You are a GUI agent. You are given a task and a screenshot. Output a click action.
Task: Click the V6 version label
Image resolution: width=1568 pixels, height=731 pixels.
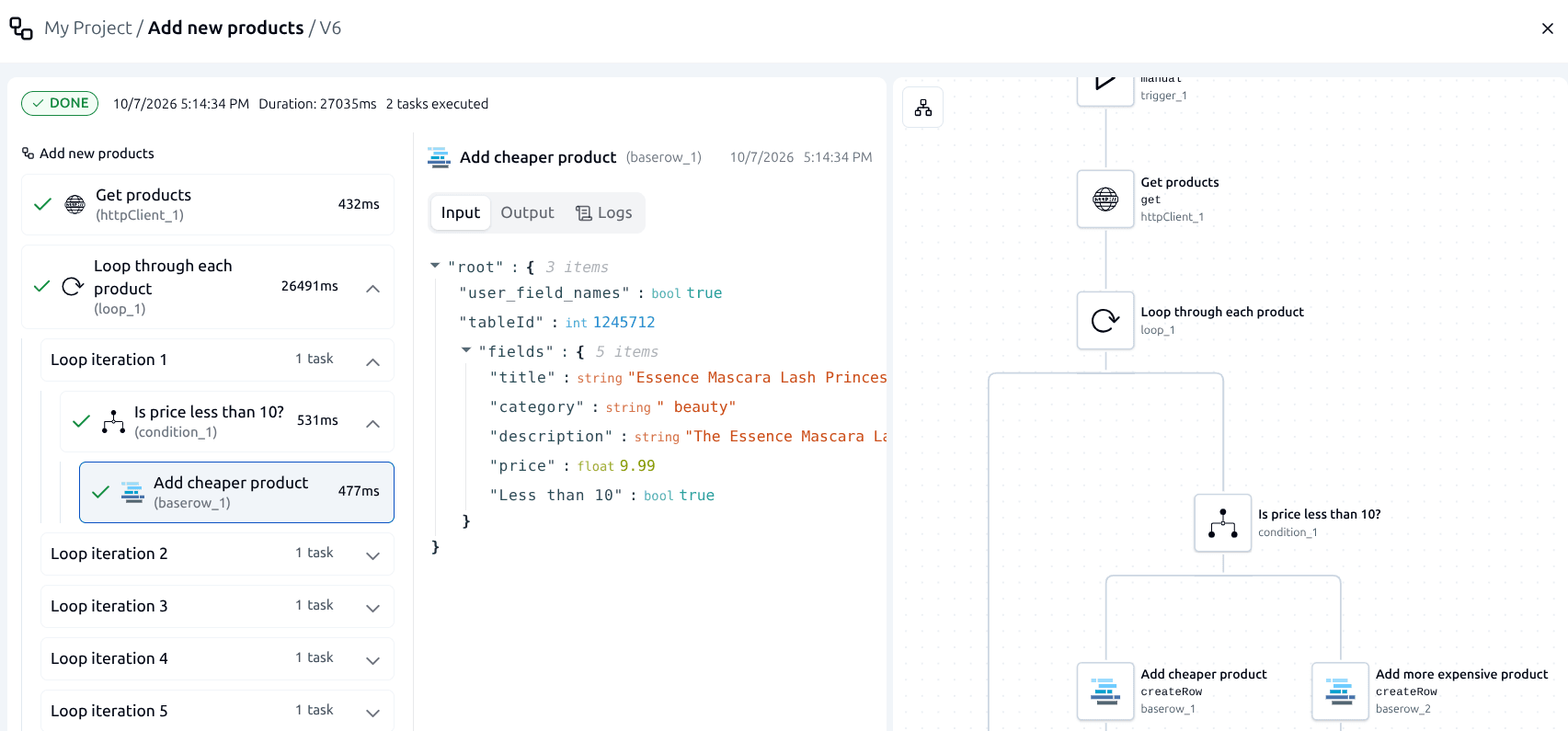click(x=330, y=28)
